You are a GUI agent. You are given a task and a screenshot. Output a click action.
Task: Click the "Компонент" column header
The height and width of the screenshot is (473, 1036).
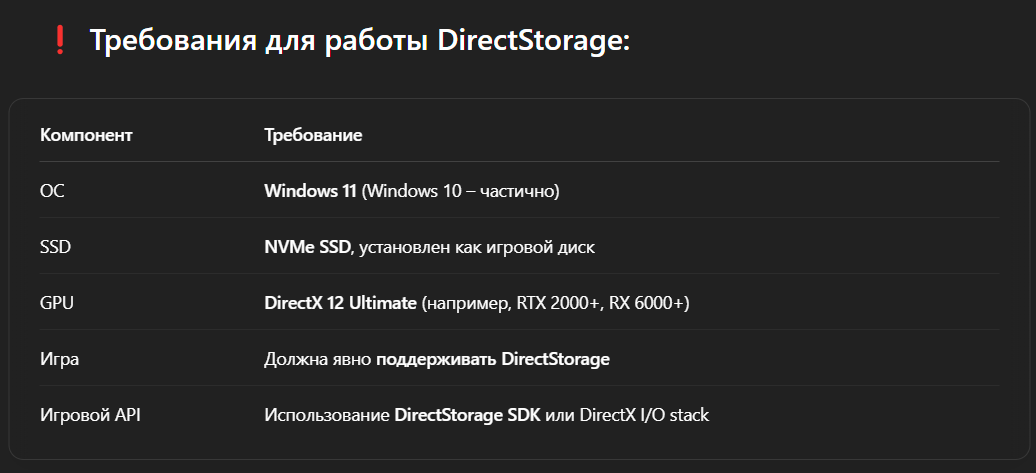coord(86,135)
